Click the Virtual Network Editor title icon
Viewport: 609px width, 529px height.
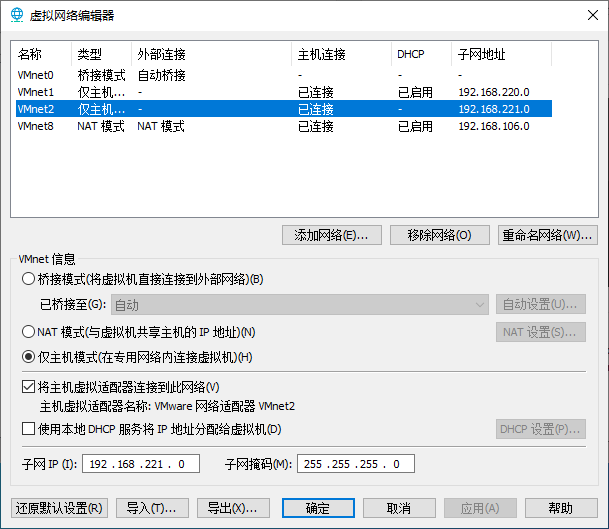pyautogui.click(x=17, y=15)
